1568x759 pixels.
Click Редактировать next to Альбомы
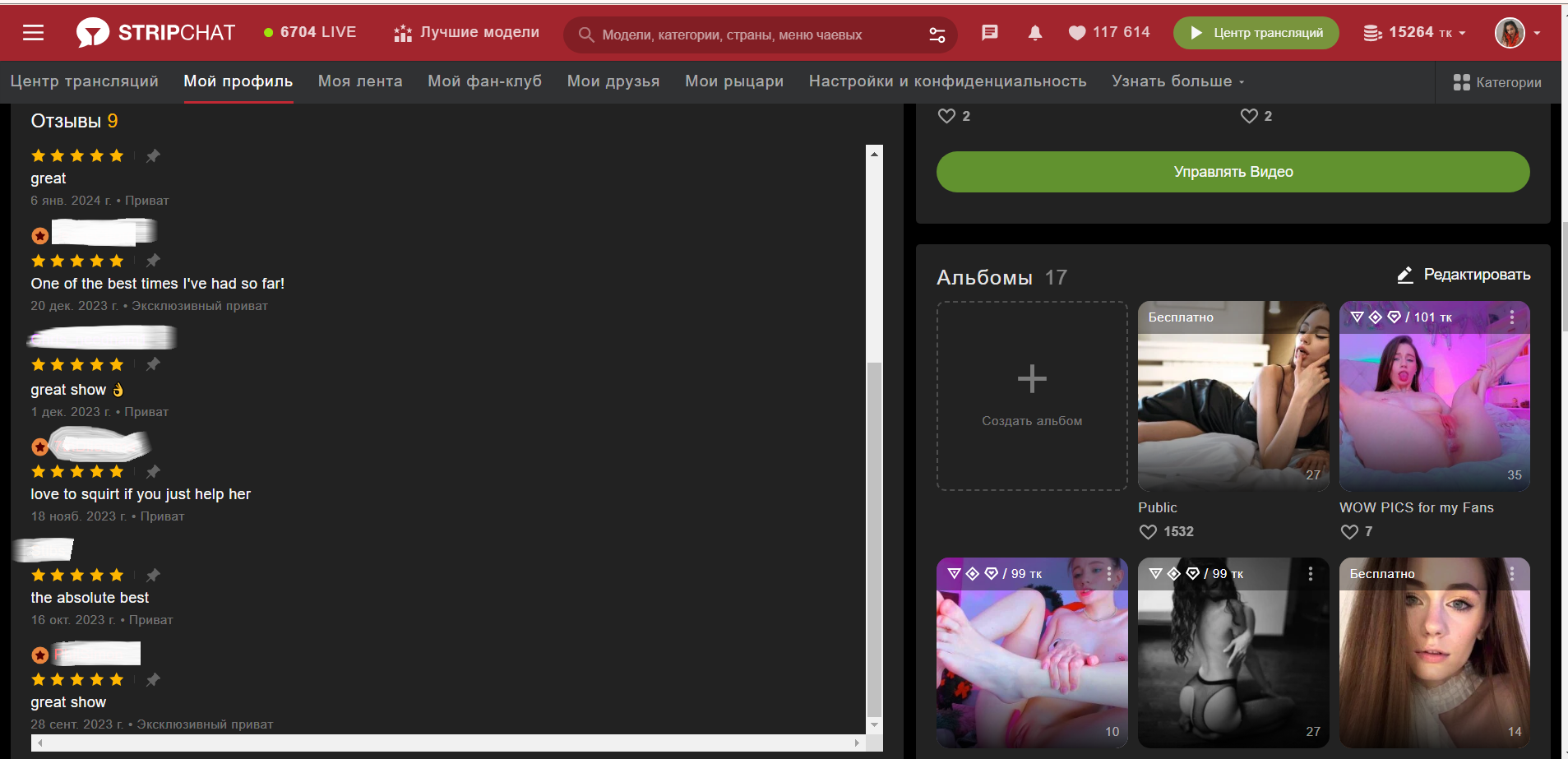pos(1464,275)
